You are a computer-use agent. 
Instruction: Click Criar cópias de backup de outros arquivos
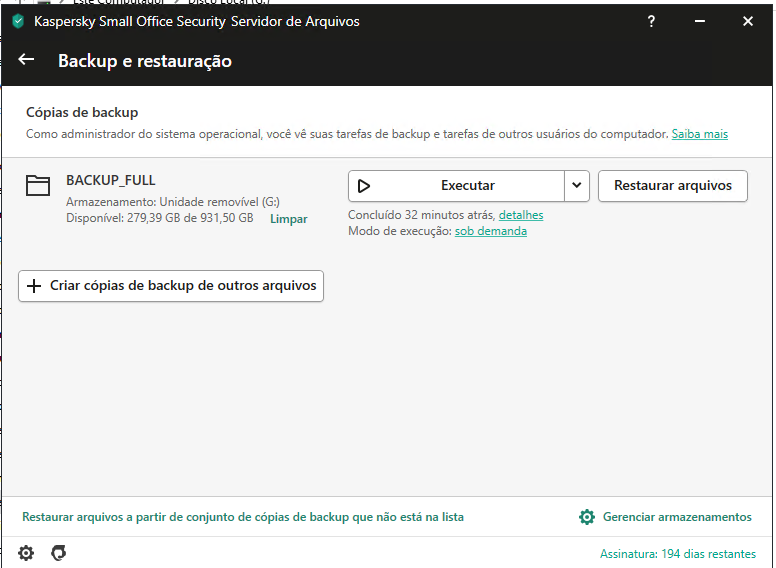tap(171, 286)
